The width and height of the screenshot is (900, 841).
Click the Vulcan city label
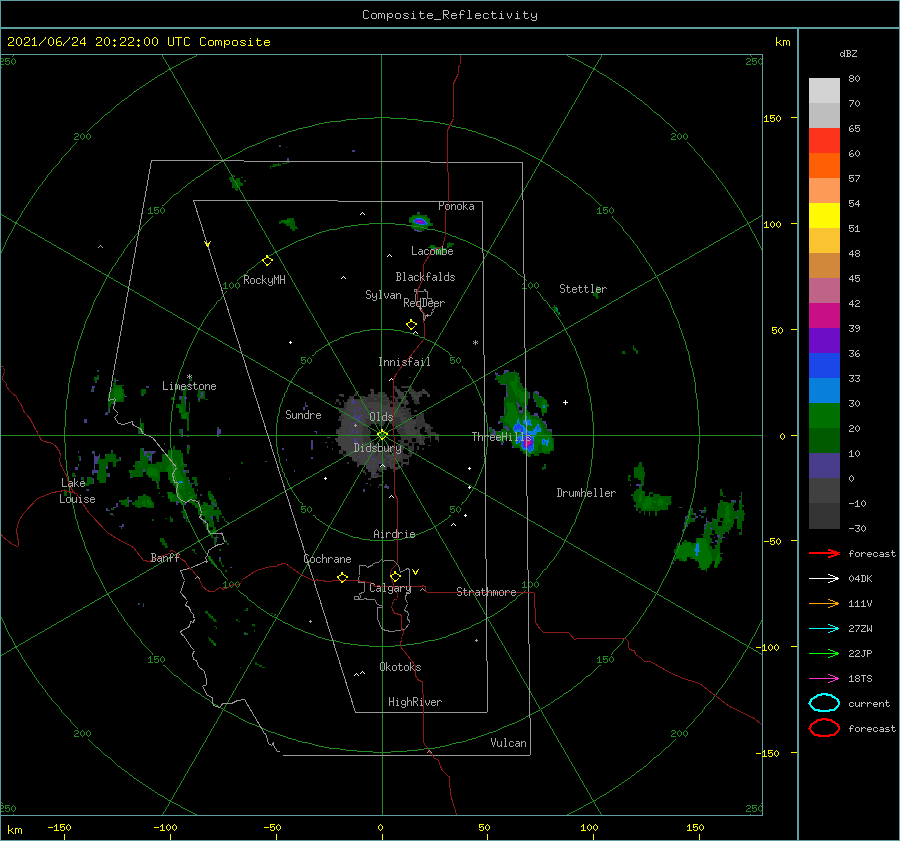[x=509, y=743]
